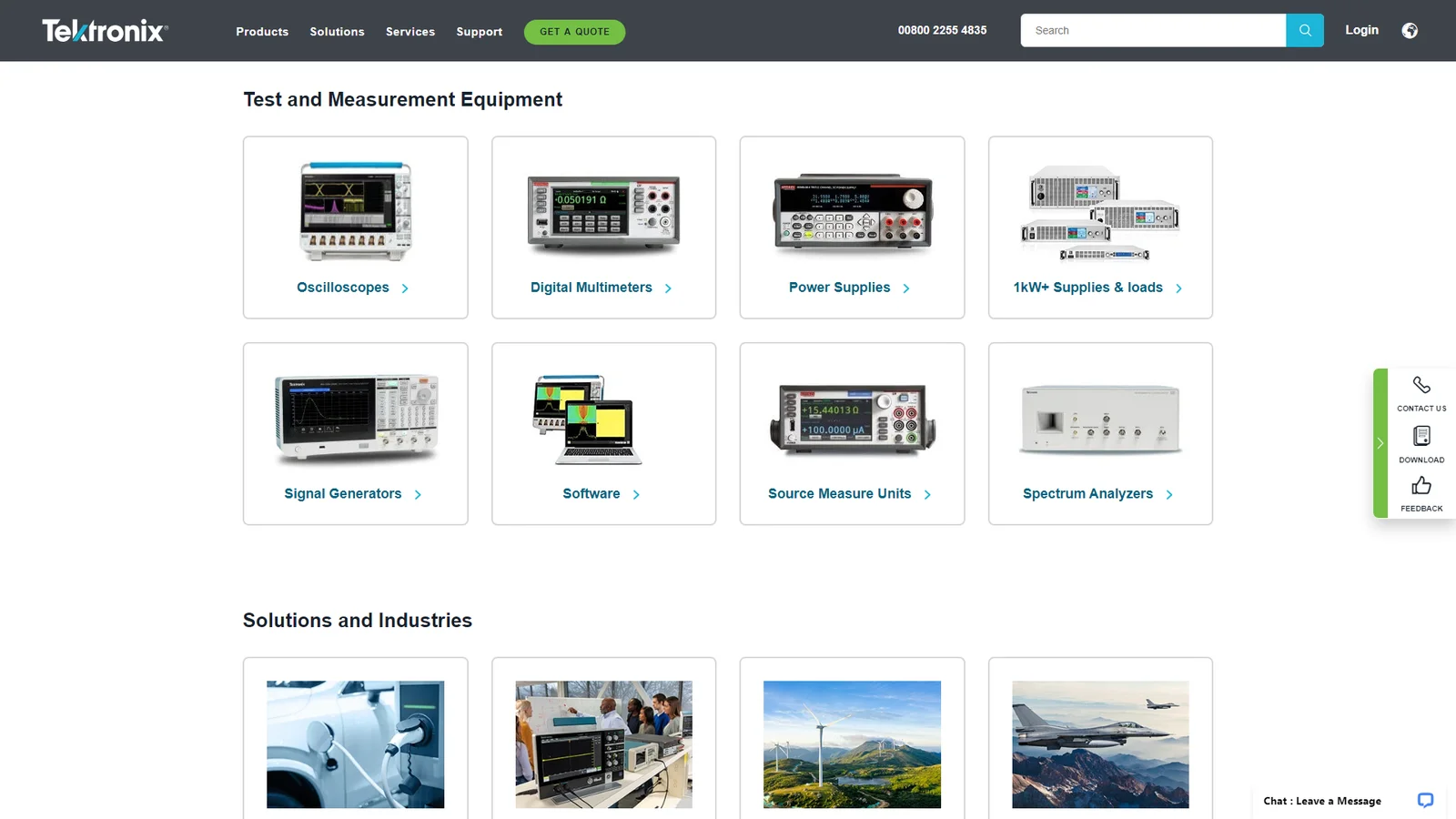Click the Contact Us label
This screenshot has height=819, width=1456.
pos(1421,409)
